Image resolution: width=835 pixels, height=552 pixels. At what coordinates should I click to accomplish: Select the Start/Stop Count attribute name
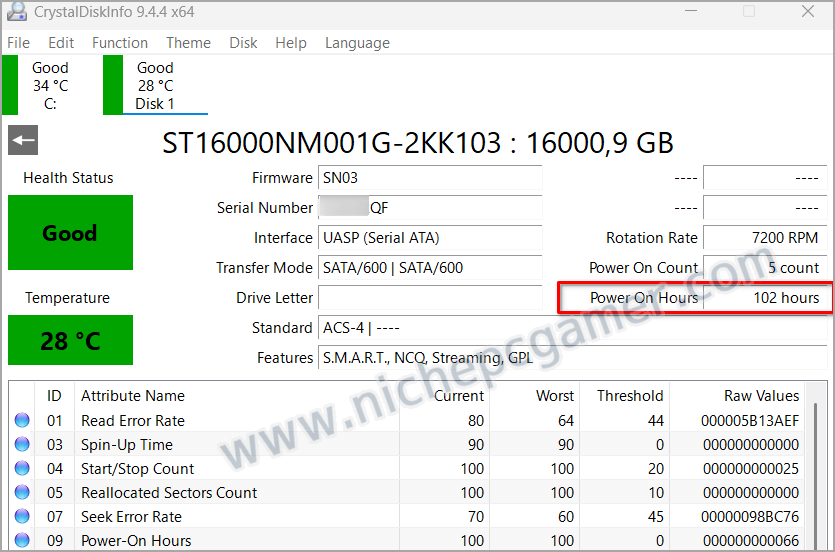pos(137,468)
